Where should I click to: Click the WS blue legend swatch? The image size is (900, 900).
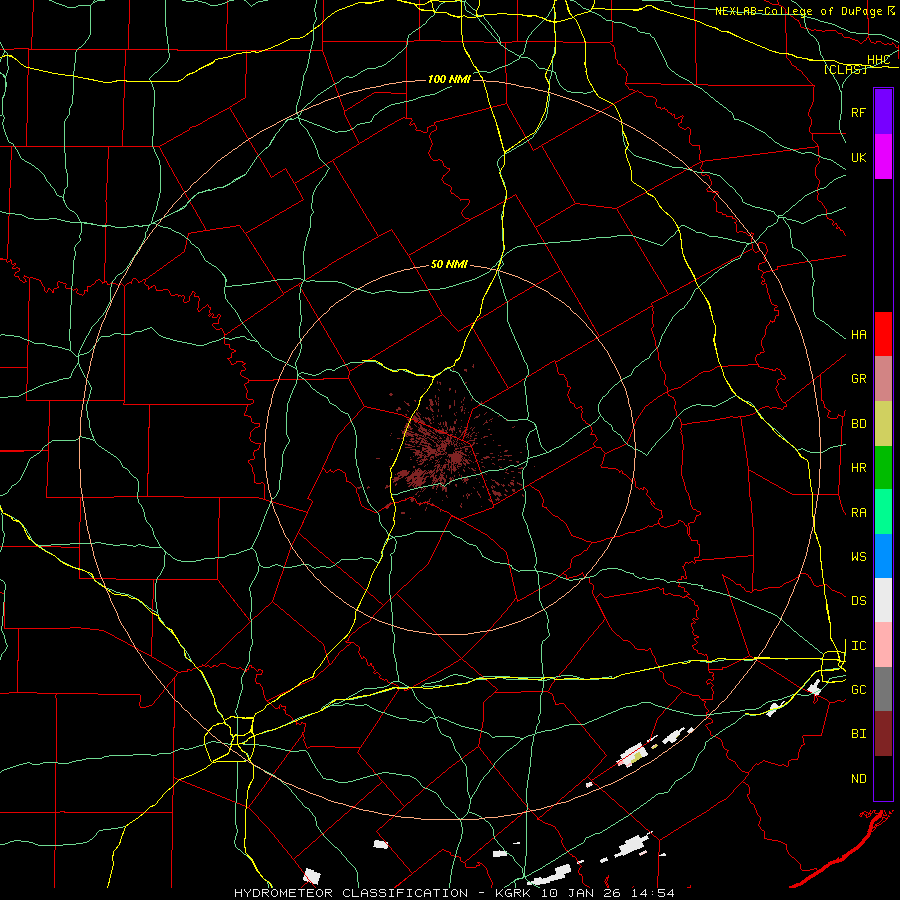tap(883, 556)
